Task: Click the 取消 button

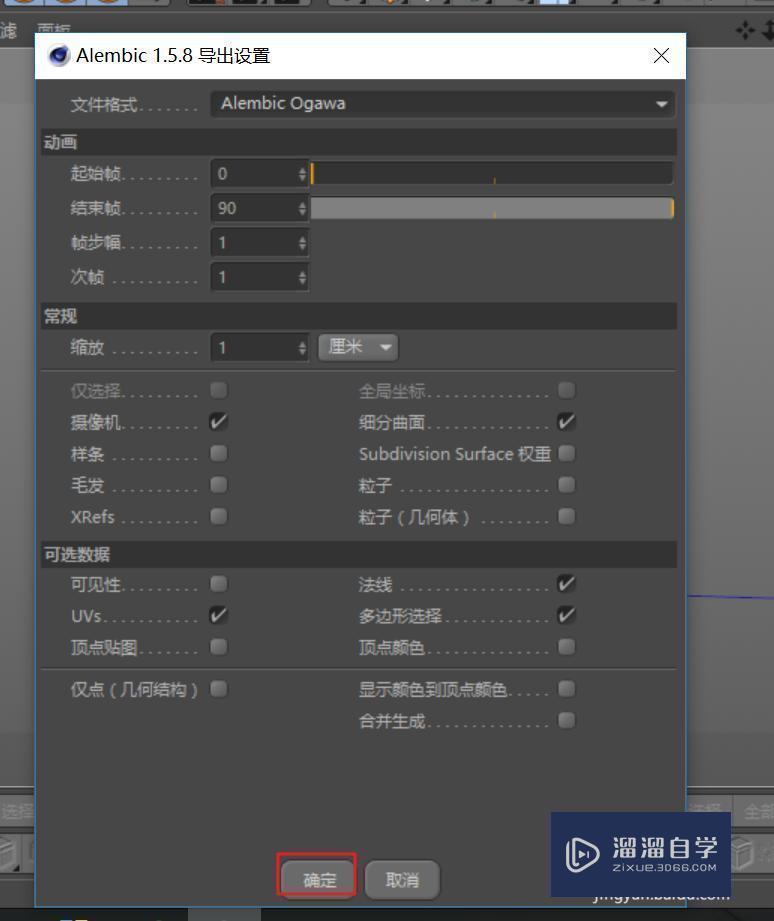Action: [x=402, y=879]
